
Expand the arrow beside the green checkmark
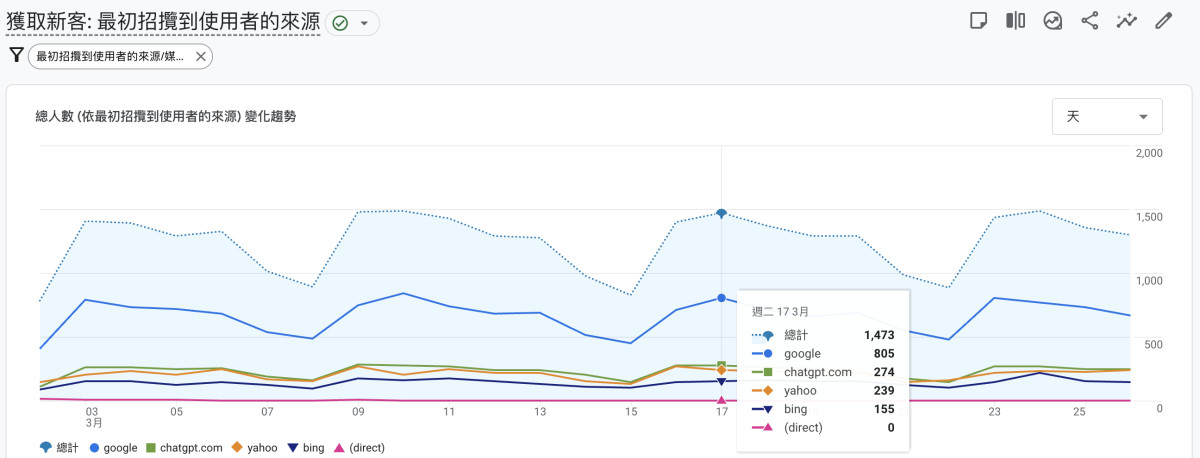coord(364,23)
